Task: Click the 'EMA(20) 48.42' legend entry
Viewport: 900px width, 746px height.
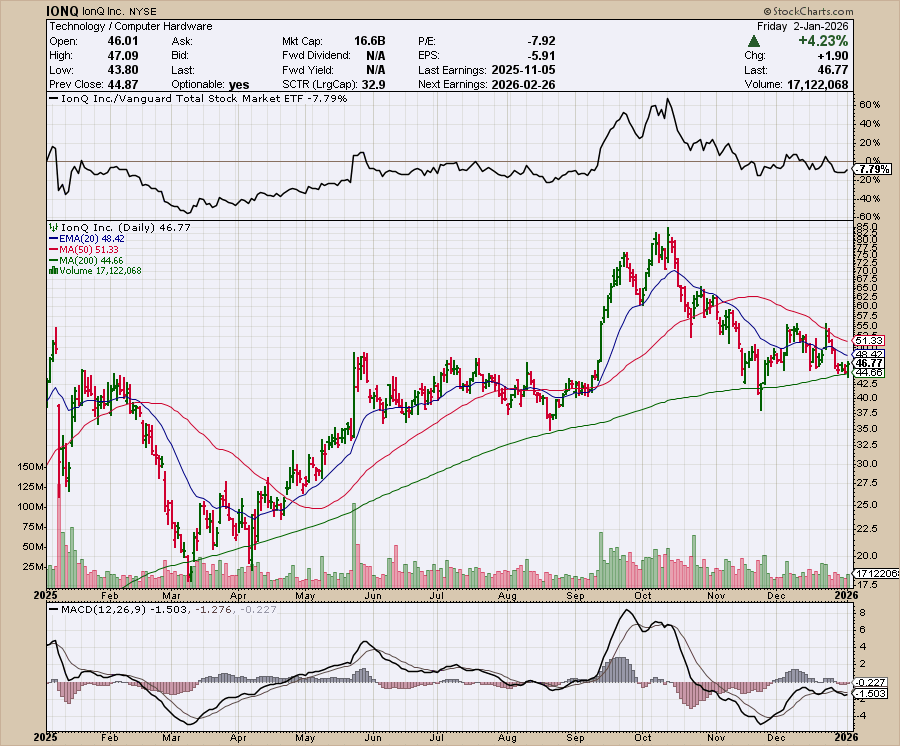Action: (x=92, y=239)
